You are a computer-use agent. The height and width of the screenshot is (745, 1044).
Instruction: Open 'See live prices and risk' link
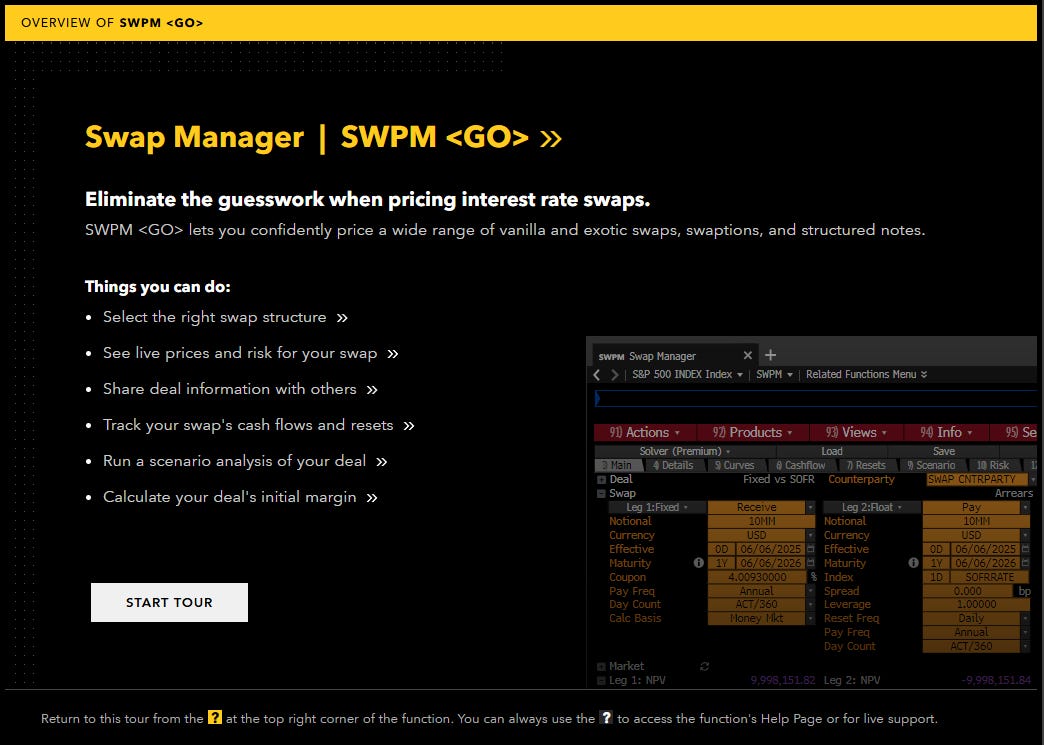click(250, 354)
